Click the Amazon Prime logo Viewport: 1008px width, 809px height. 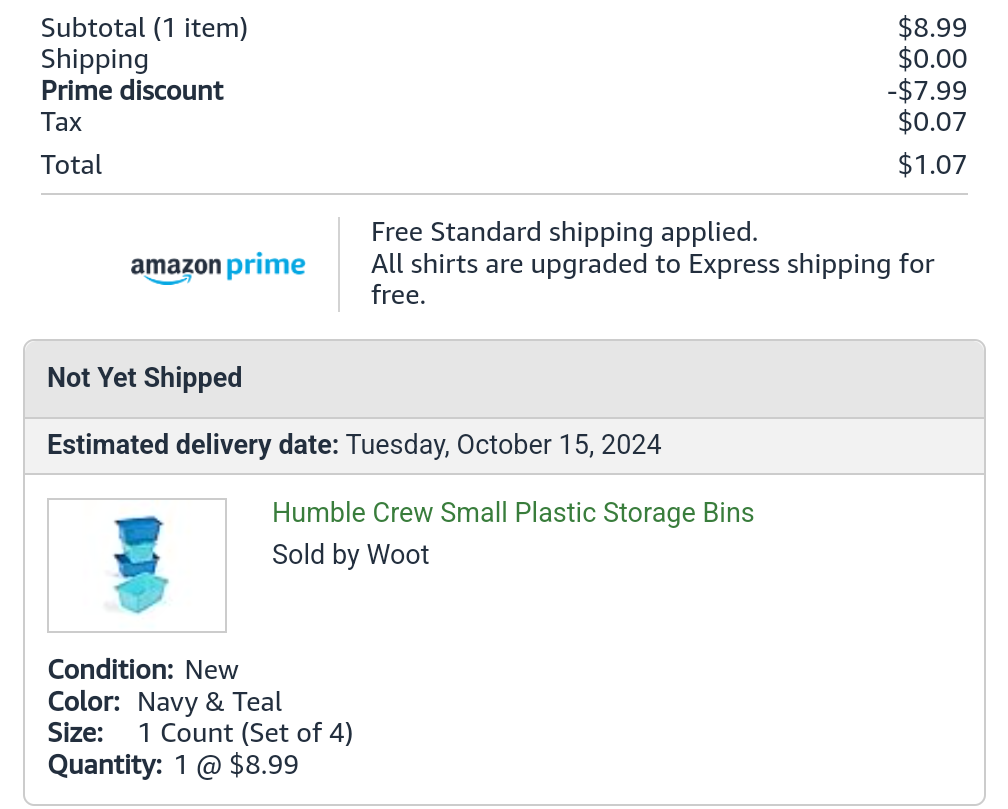pos(218,267)
